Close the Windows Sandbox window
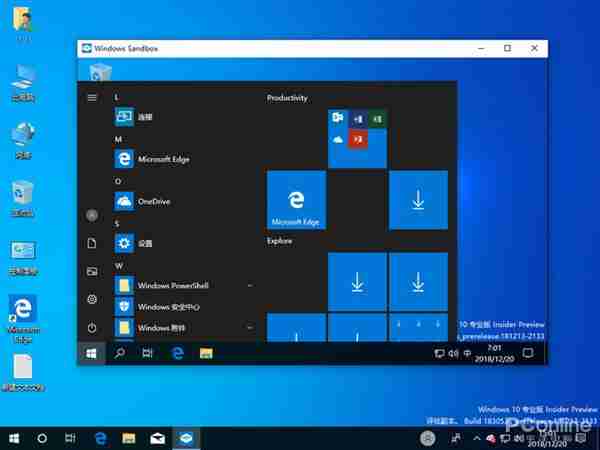This screenshot has width=600, height=450. [x=534, y=48]
